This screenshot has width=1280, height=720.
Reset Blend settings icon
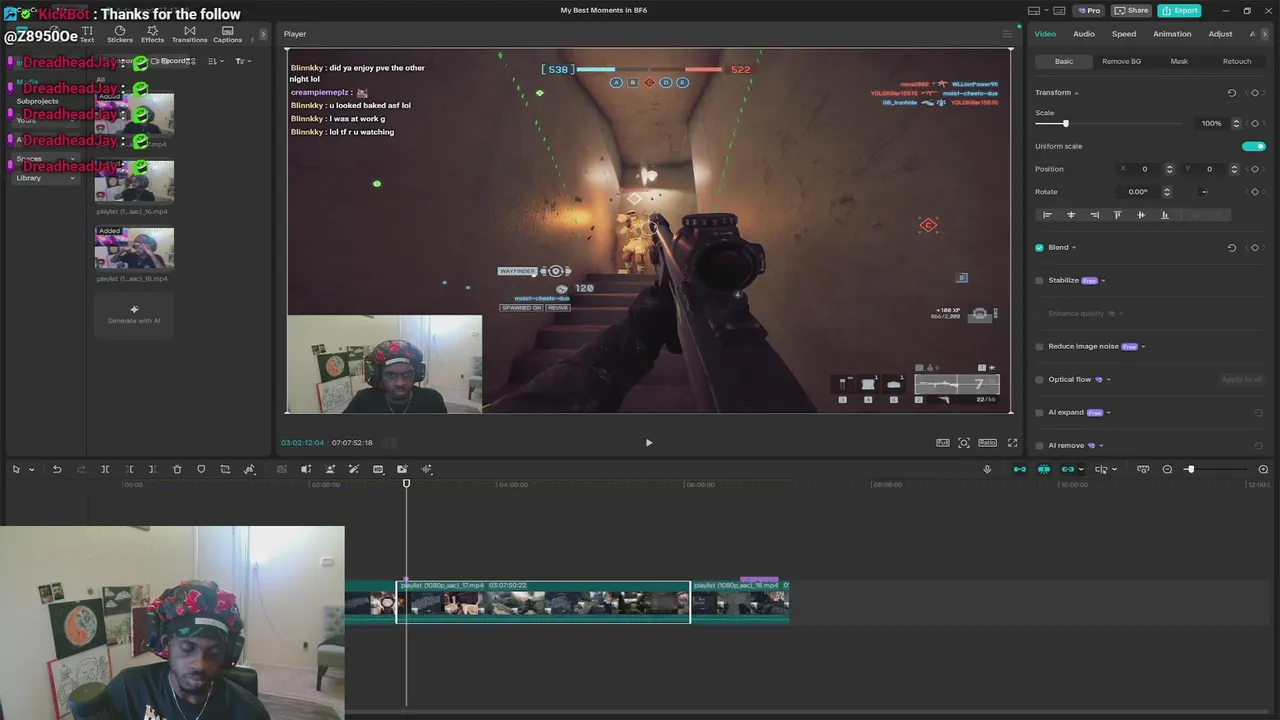pyautogui.click(x=1232, y=248)
